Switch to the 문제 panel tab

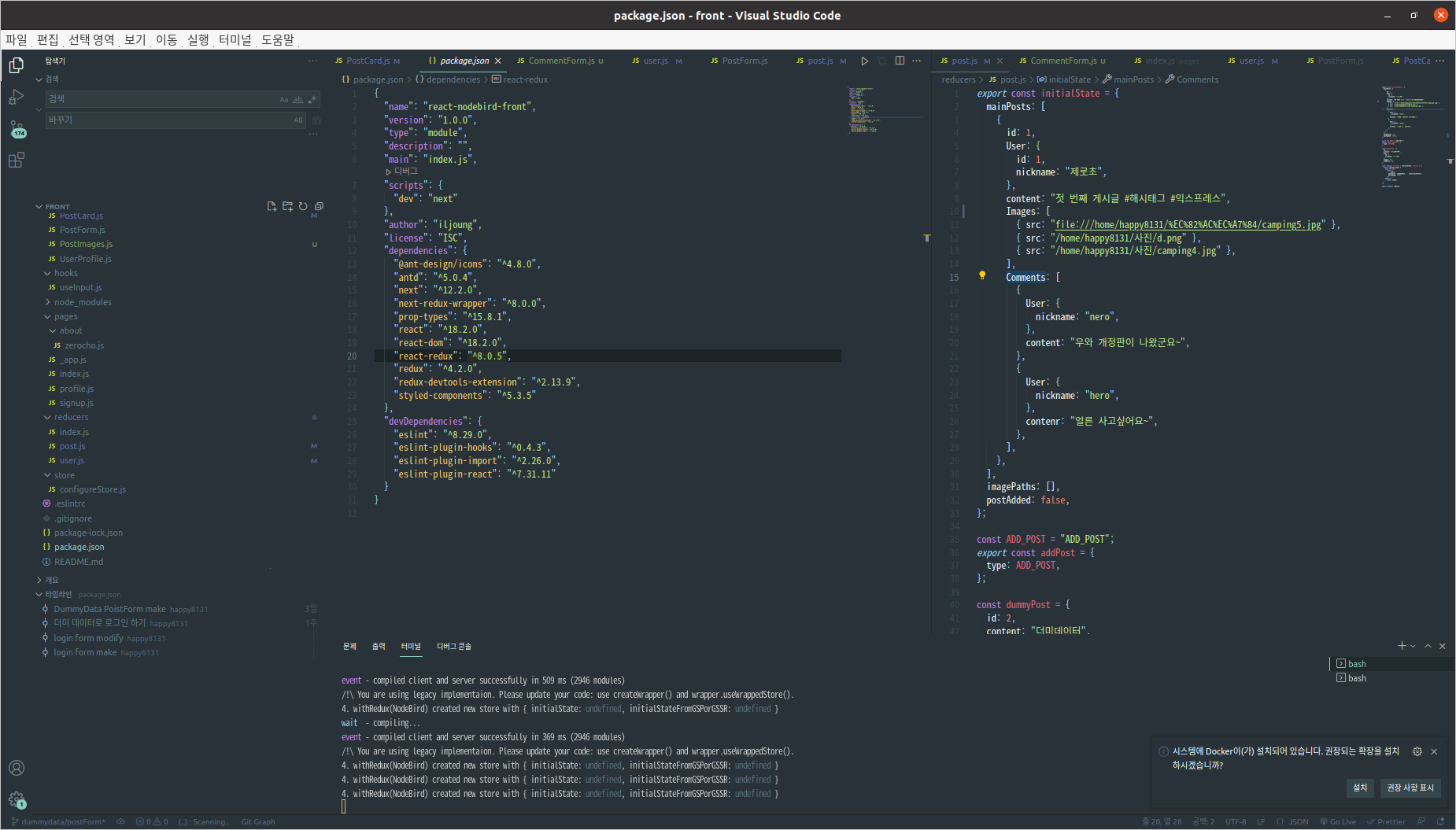(x=349, y=646)
